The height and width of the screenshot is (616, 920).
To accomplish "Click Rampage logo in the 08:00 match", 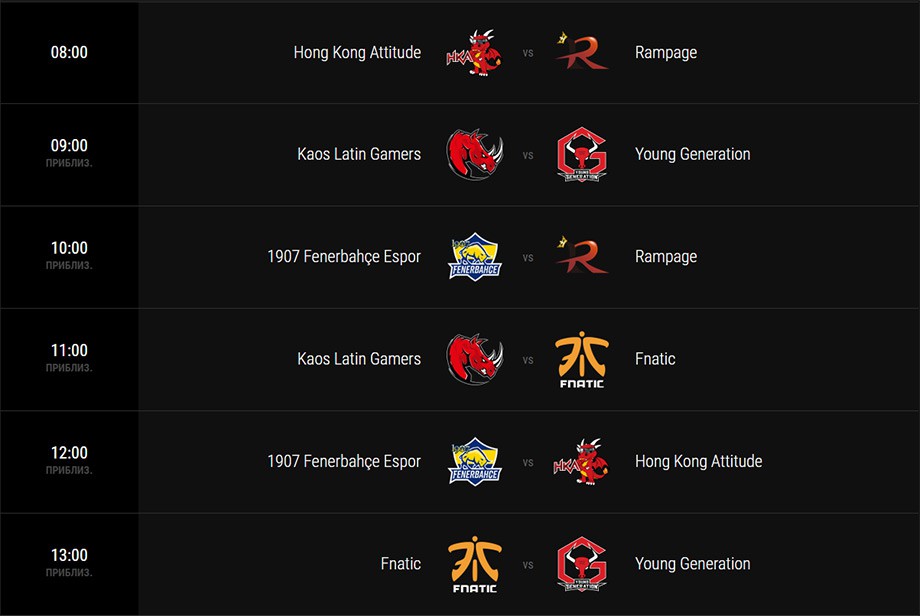I will pos(581,52).
